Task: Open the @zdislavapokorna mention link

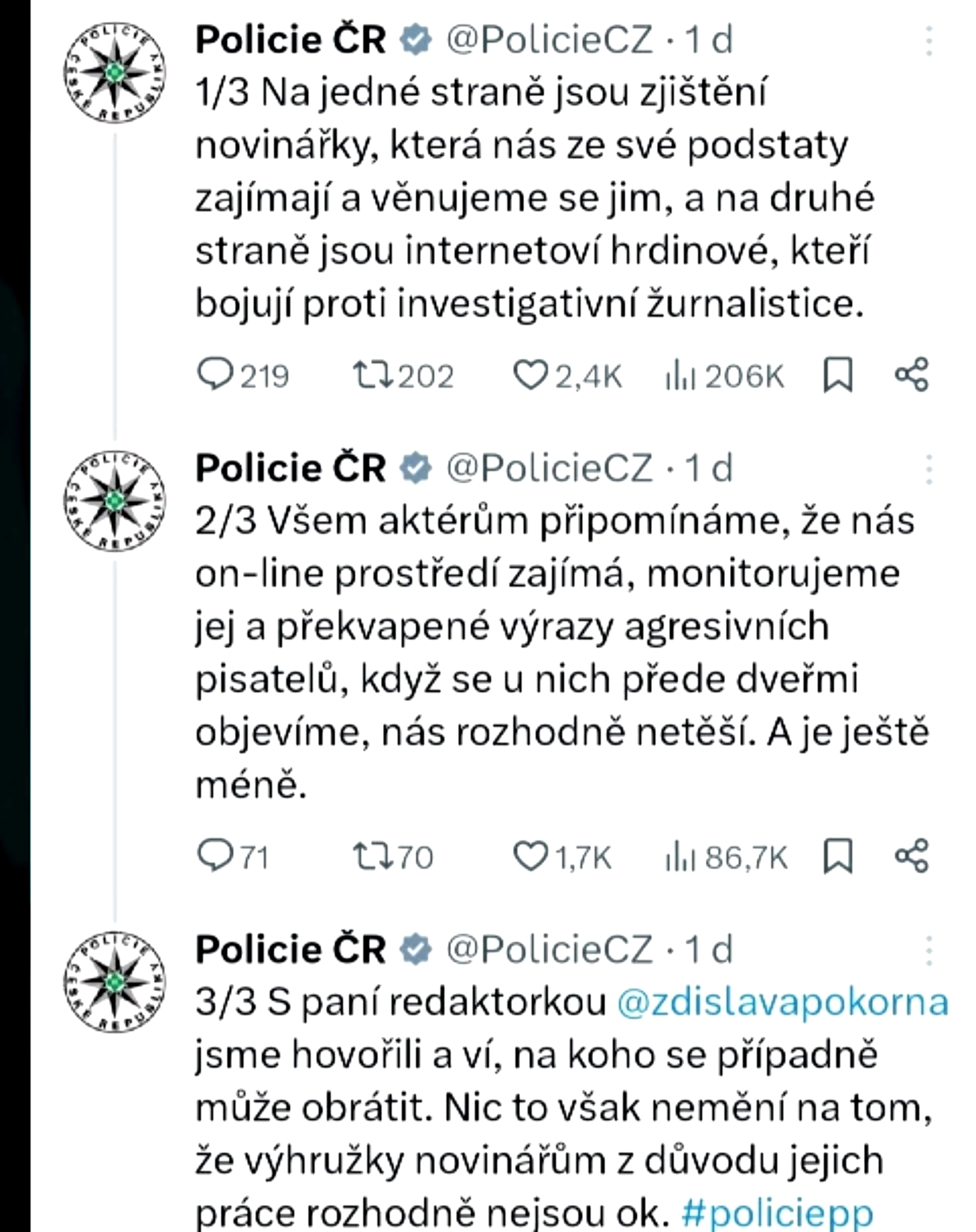Action: 783,1003
